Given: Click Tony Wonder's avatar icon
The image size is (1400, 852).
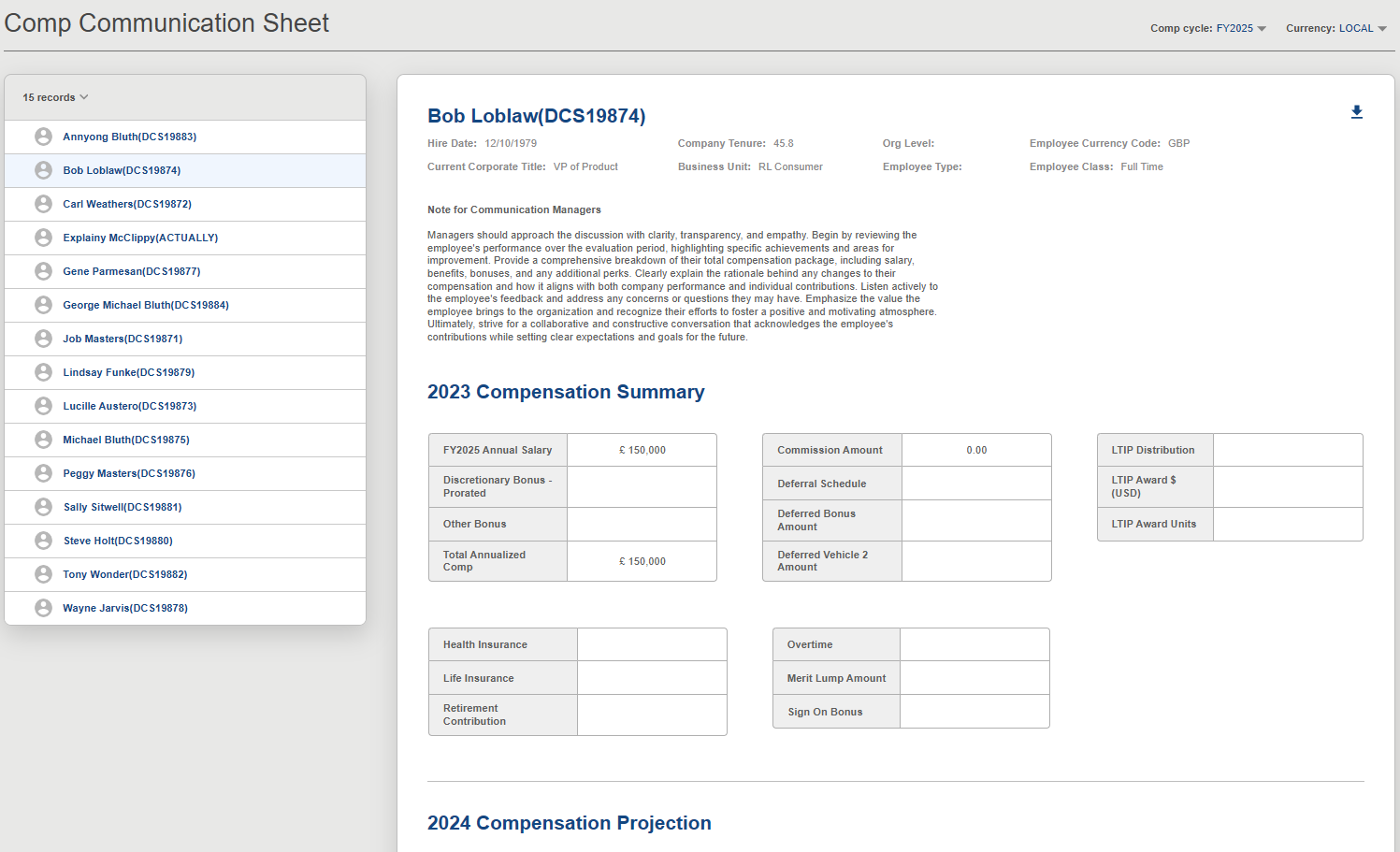Looking at the screenshot, I should (43, 573).
